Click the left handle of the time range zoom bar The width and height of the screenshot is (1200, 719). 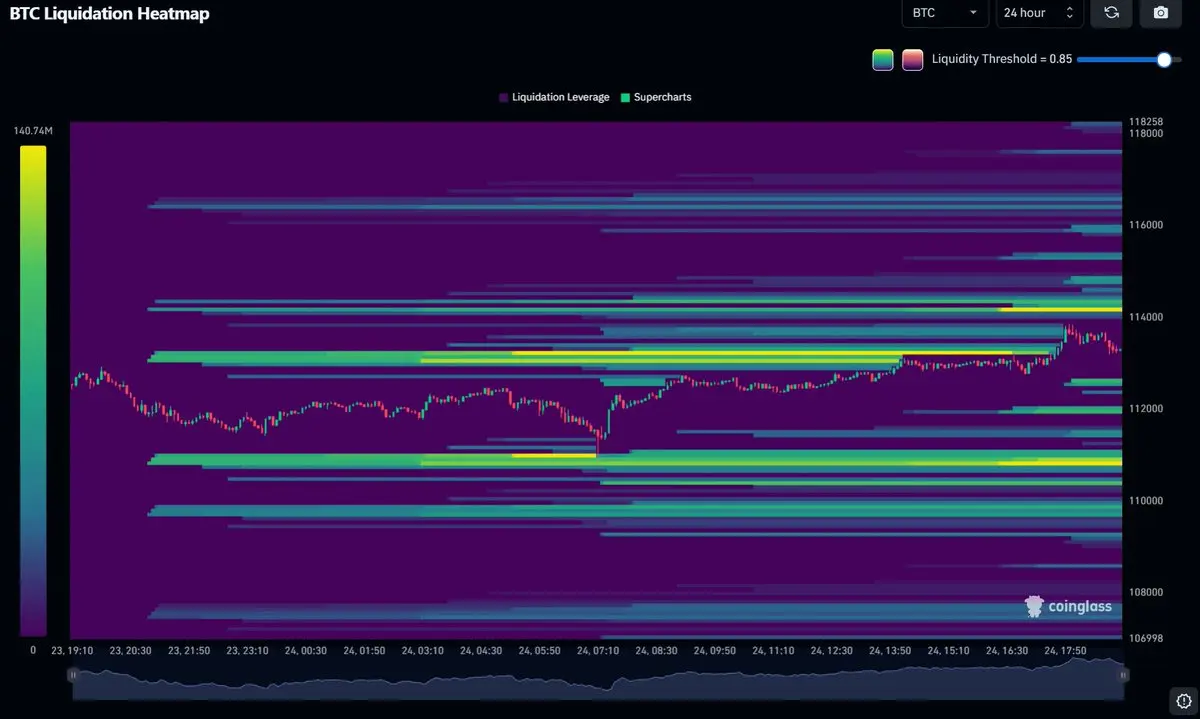(x=72, y=675)
